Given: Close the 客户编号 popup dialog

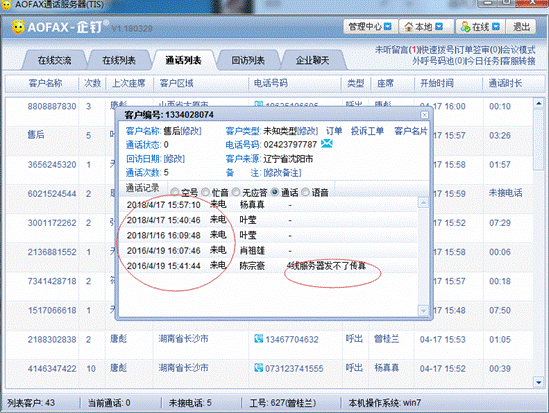Looking at the screenshot, I should 424,115.
